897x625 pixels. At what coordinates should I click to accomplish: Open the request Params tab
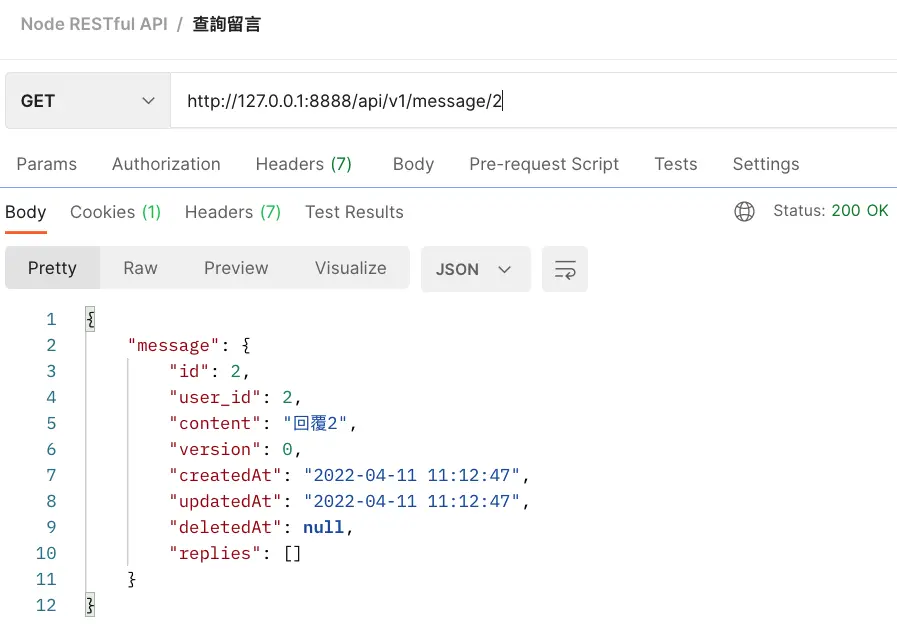tap(47, 164)
